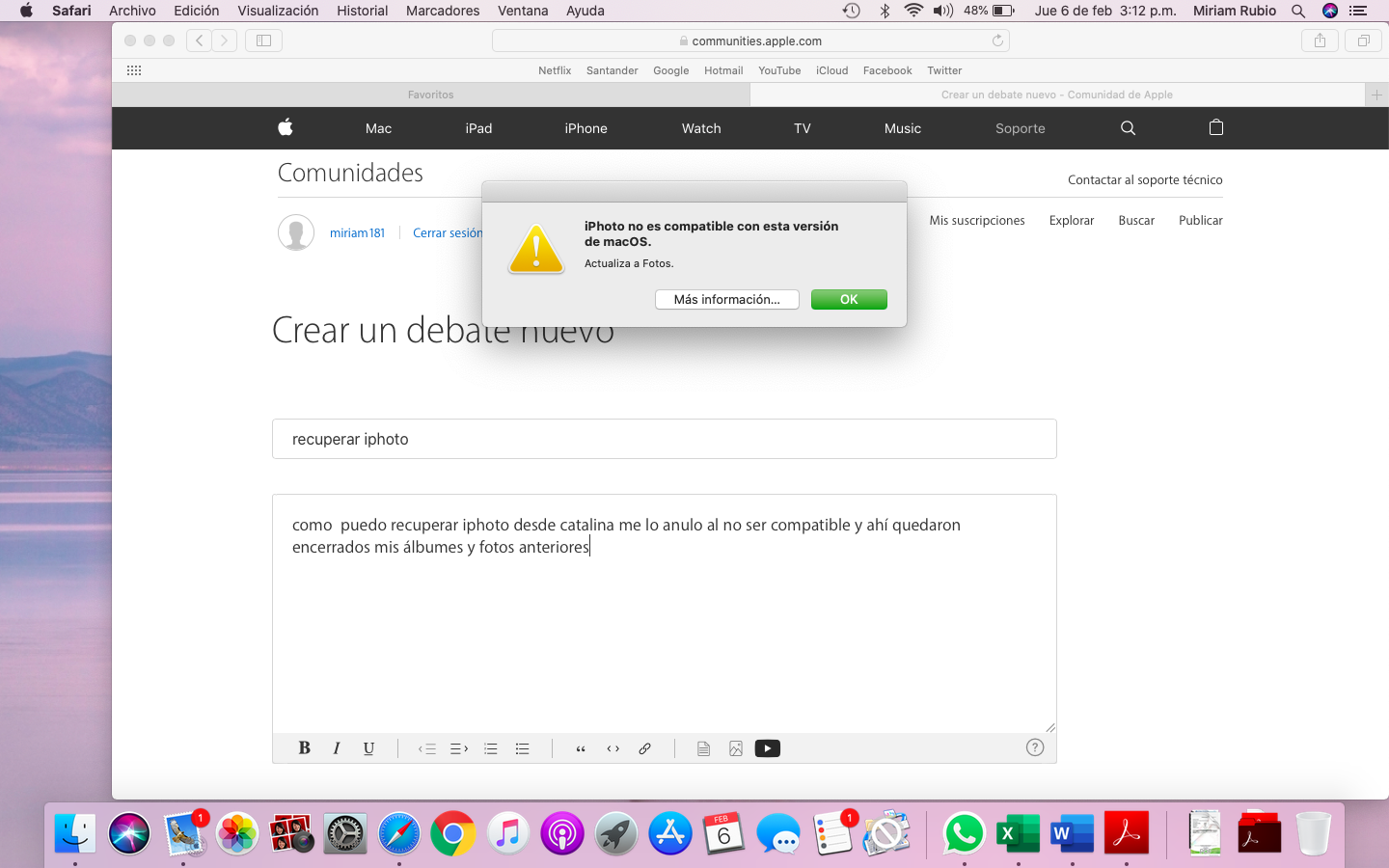Viewport: 1389px width, 868px height.
Task: Toggle italic formatting in the editor
Action: pyautogui.click(x=336, y=748)
